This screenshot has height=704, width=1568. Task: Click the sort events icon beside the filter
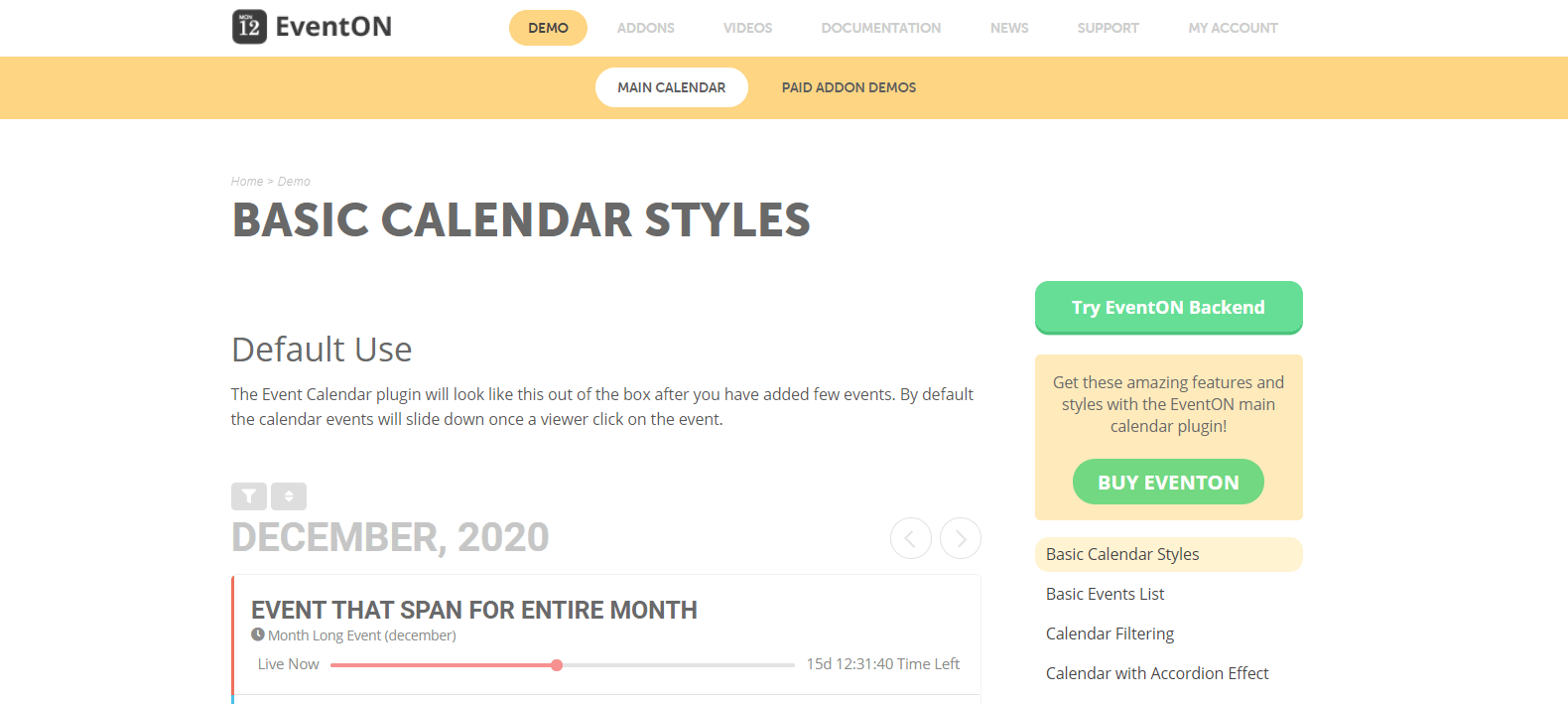tap(289, 495)
